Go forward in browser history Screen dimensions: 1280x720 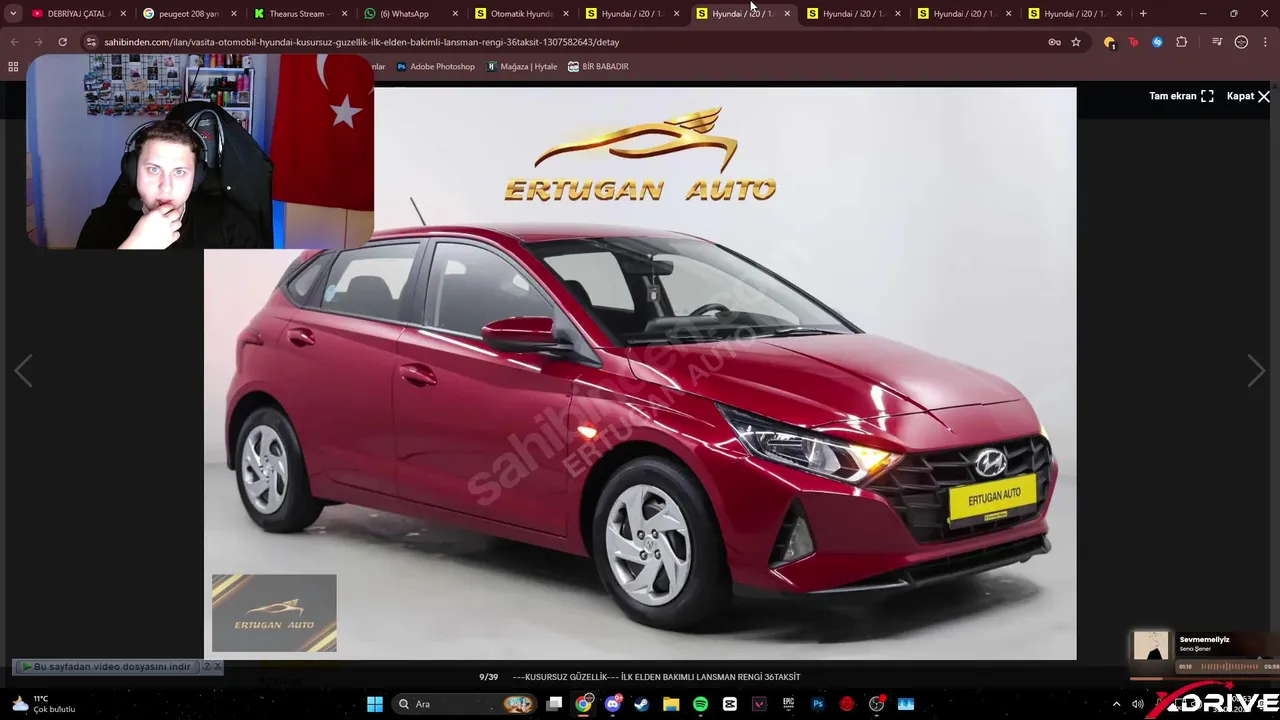(38, 42)
